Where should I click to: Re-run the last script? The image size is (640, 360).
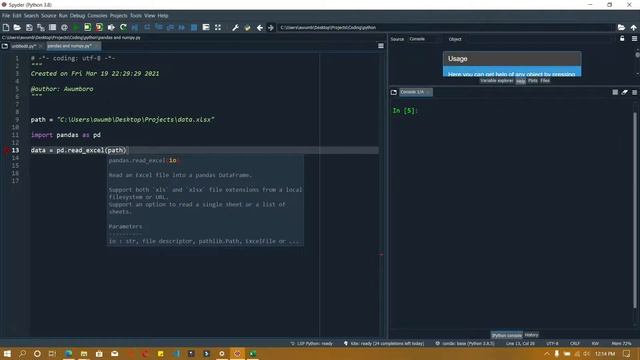point(123,27)
